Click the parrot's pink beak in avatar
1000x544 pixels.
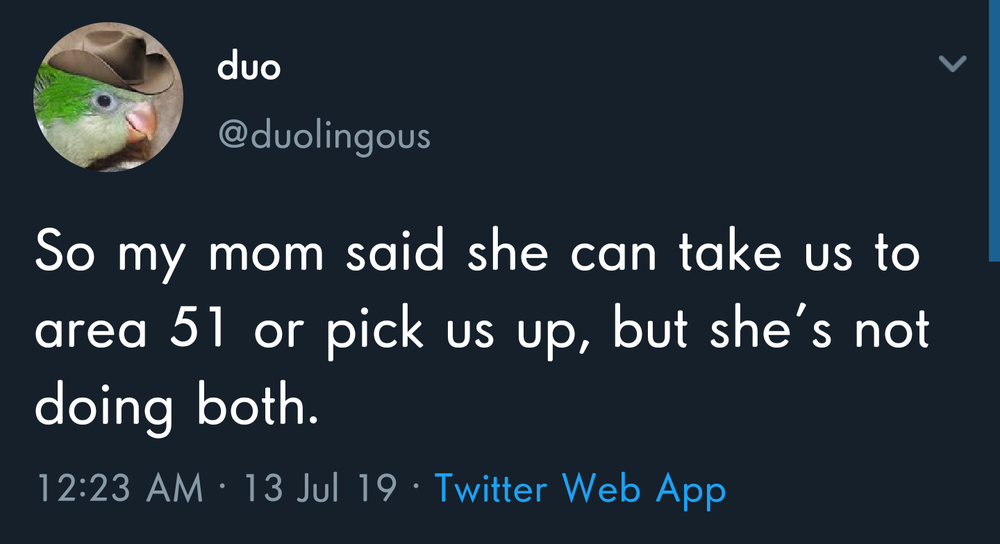click(x=142, y=121)
